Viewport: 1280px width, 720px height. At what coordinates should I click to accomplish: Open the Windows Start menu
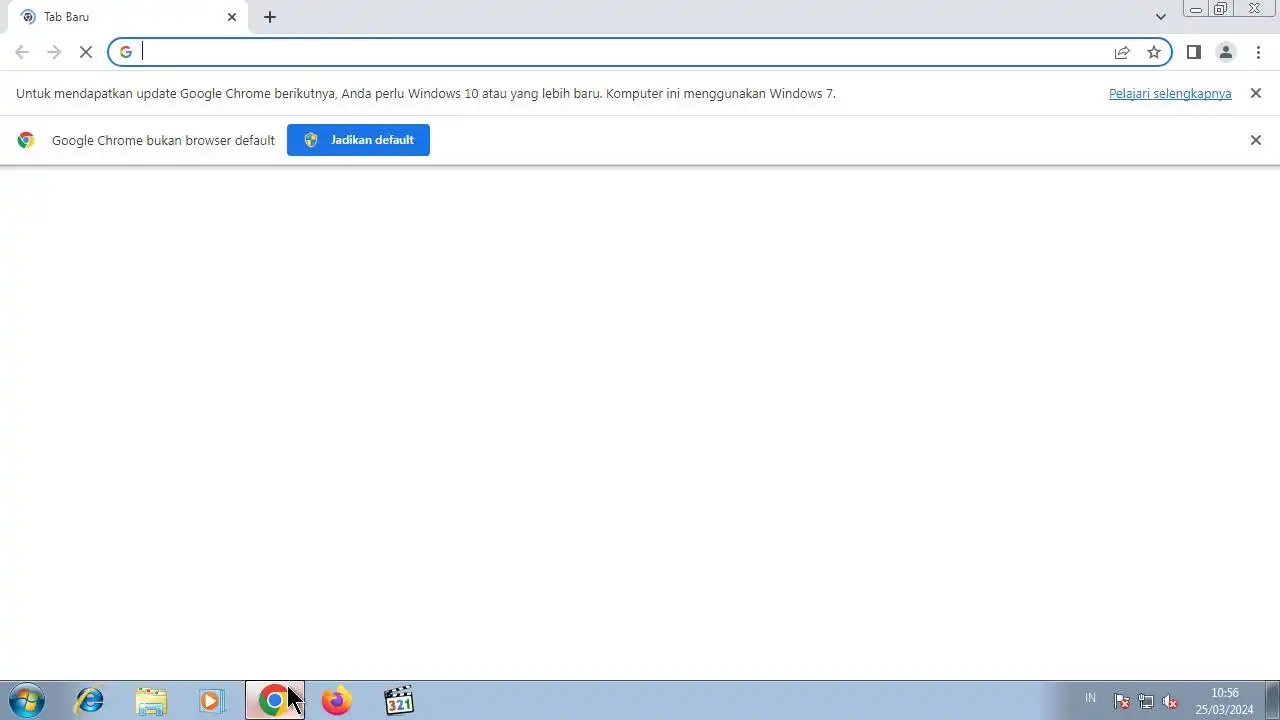point(26,701)
